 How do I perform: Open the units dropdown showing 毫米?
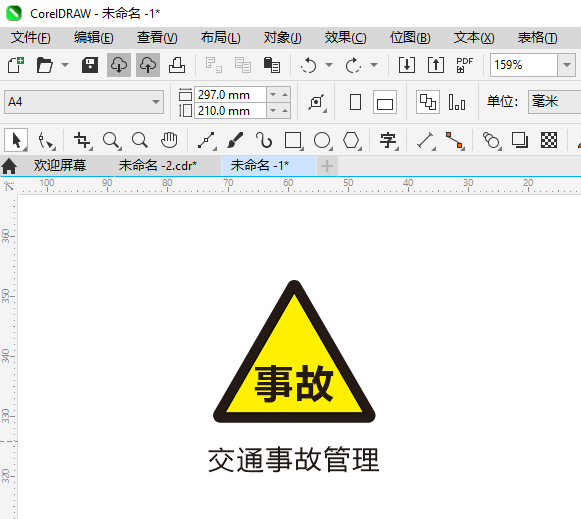pos(554,102)
